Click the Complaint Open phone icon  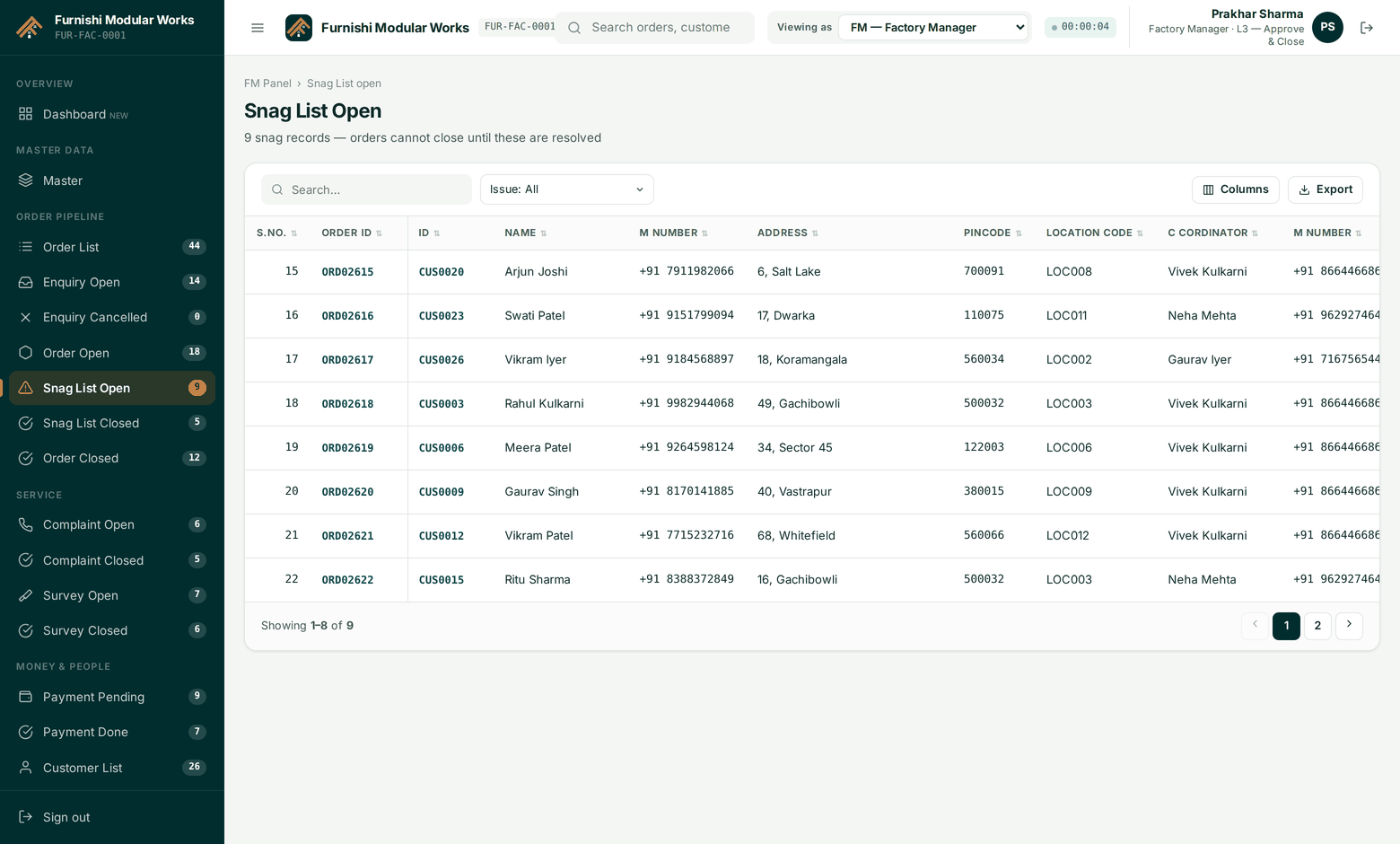[x=26, y=524]
